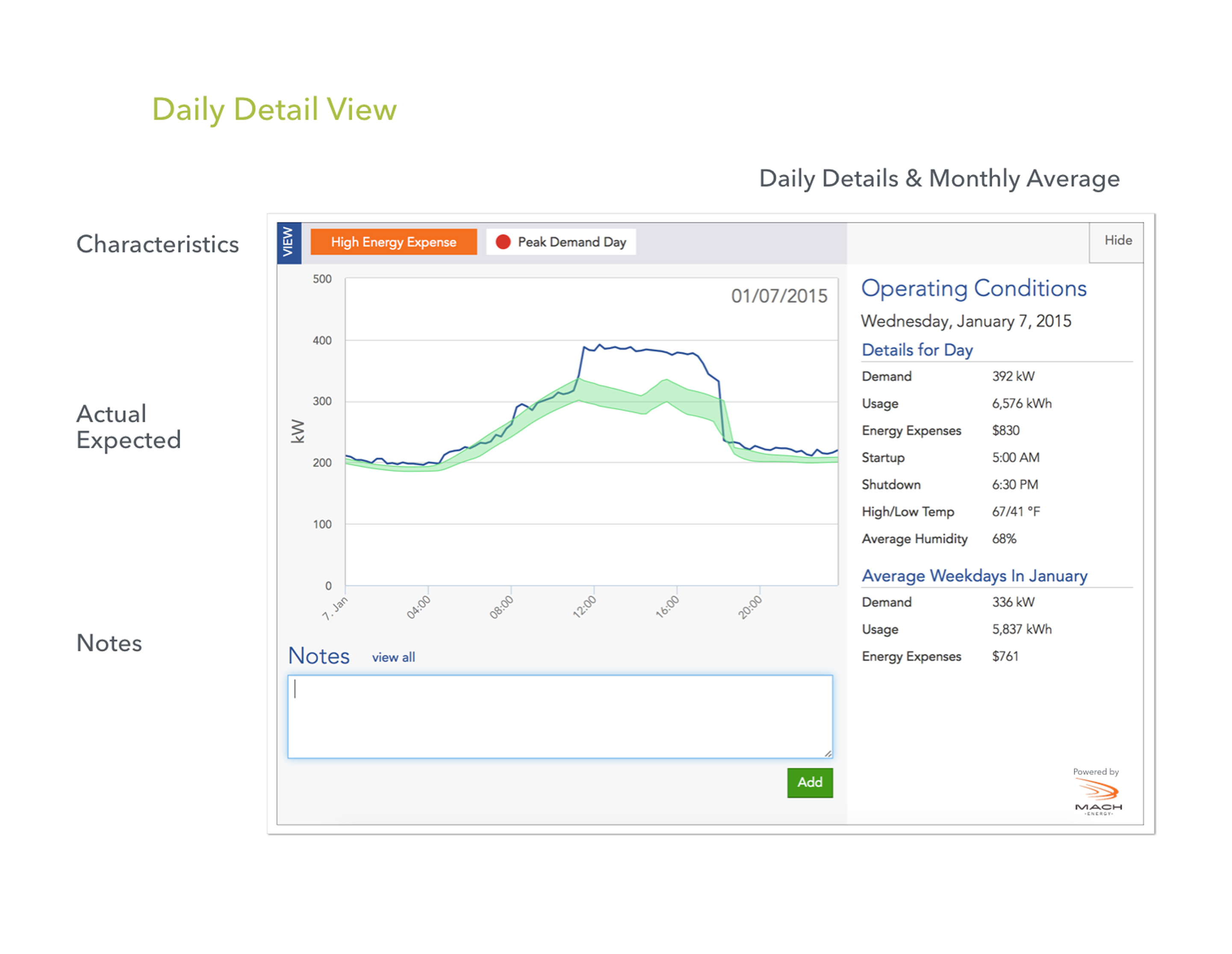
Task: Click the red Peak Demand dot
Action: 503,242
